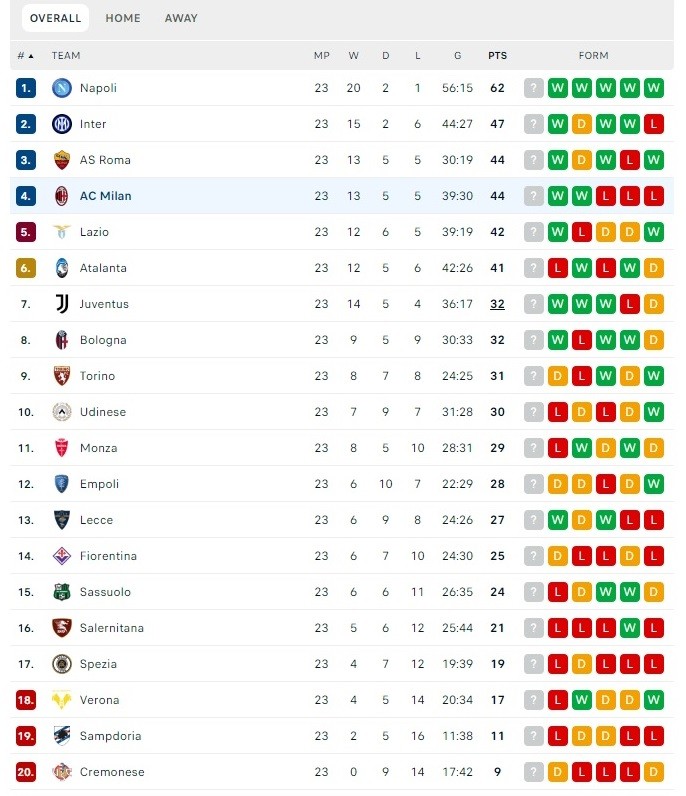This screenshot has height=796, width=686.
Task: Click the Inter club logo
Action: pyautogui.click(x=62, y=124)
